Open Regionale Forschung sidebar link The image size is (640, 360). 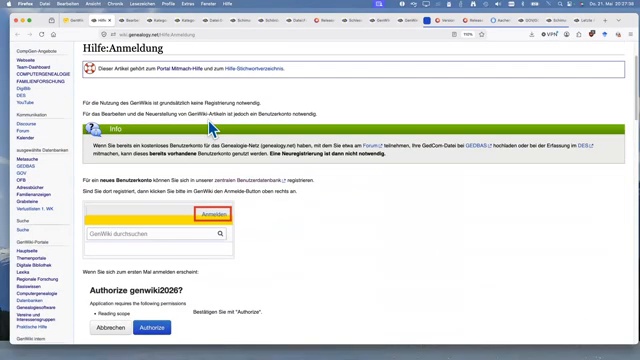click(x=37, y=279)
